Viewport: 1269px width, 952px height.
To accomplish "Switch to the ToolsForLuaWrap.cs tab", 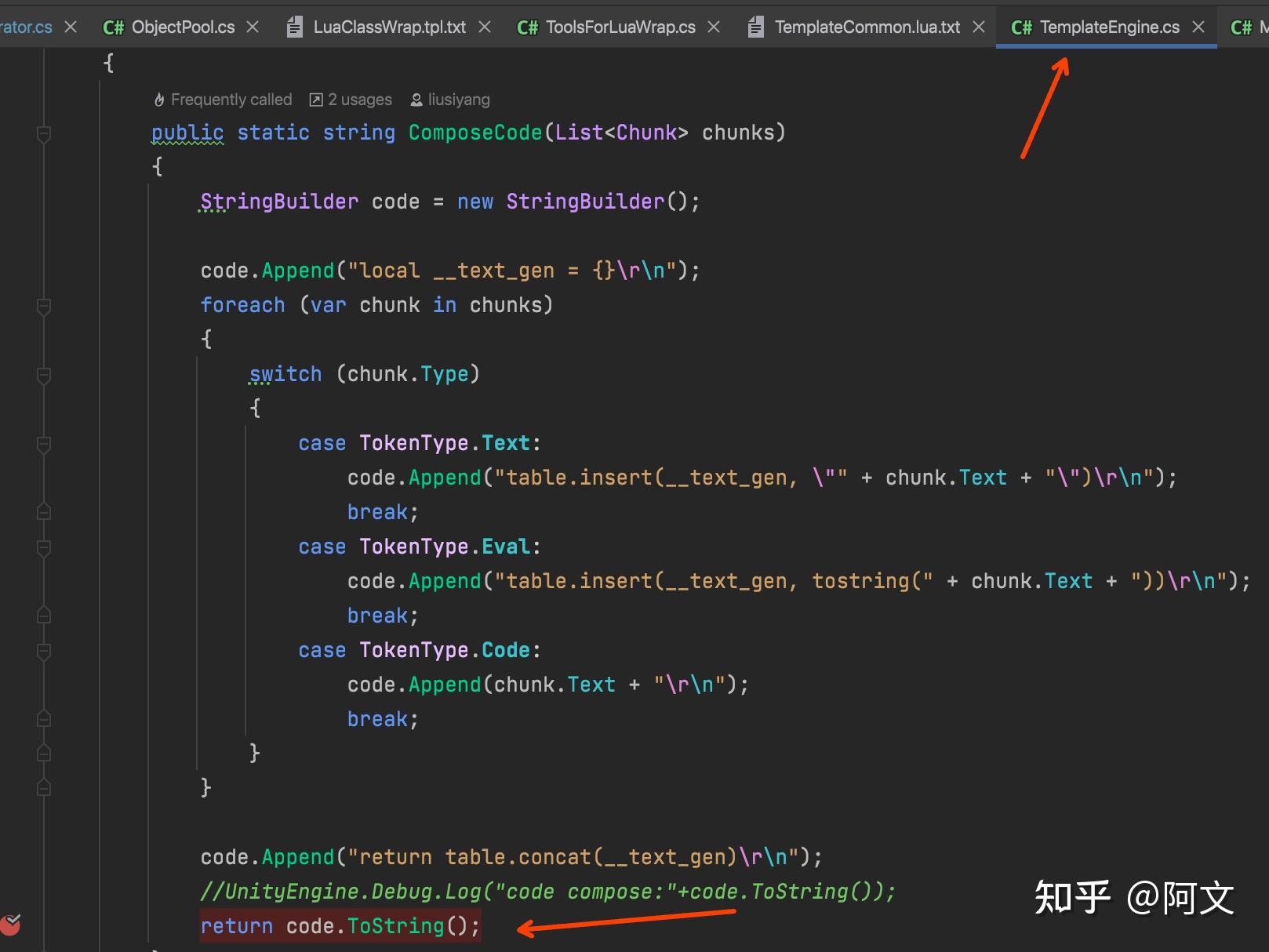I will (620, 27).
